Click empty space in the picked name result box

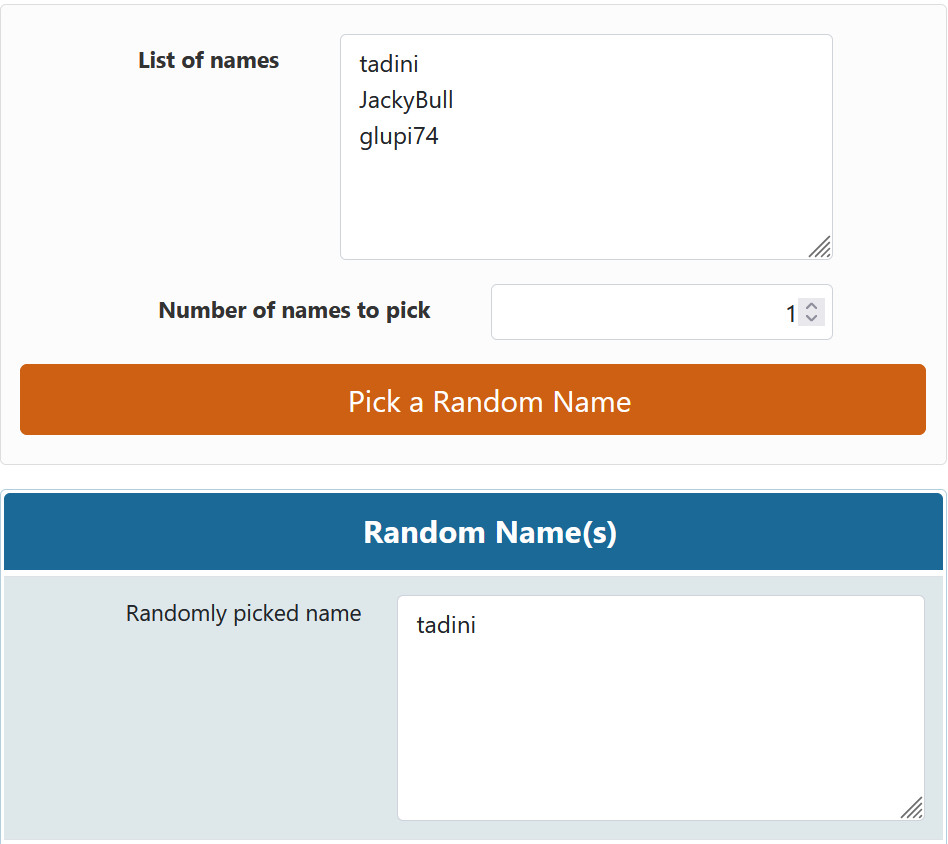[660, 730]
